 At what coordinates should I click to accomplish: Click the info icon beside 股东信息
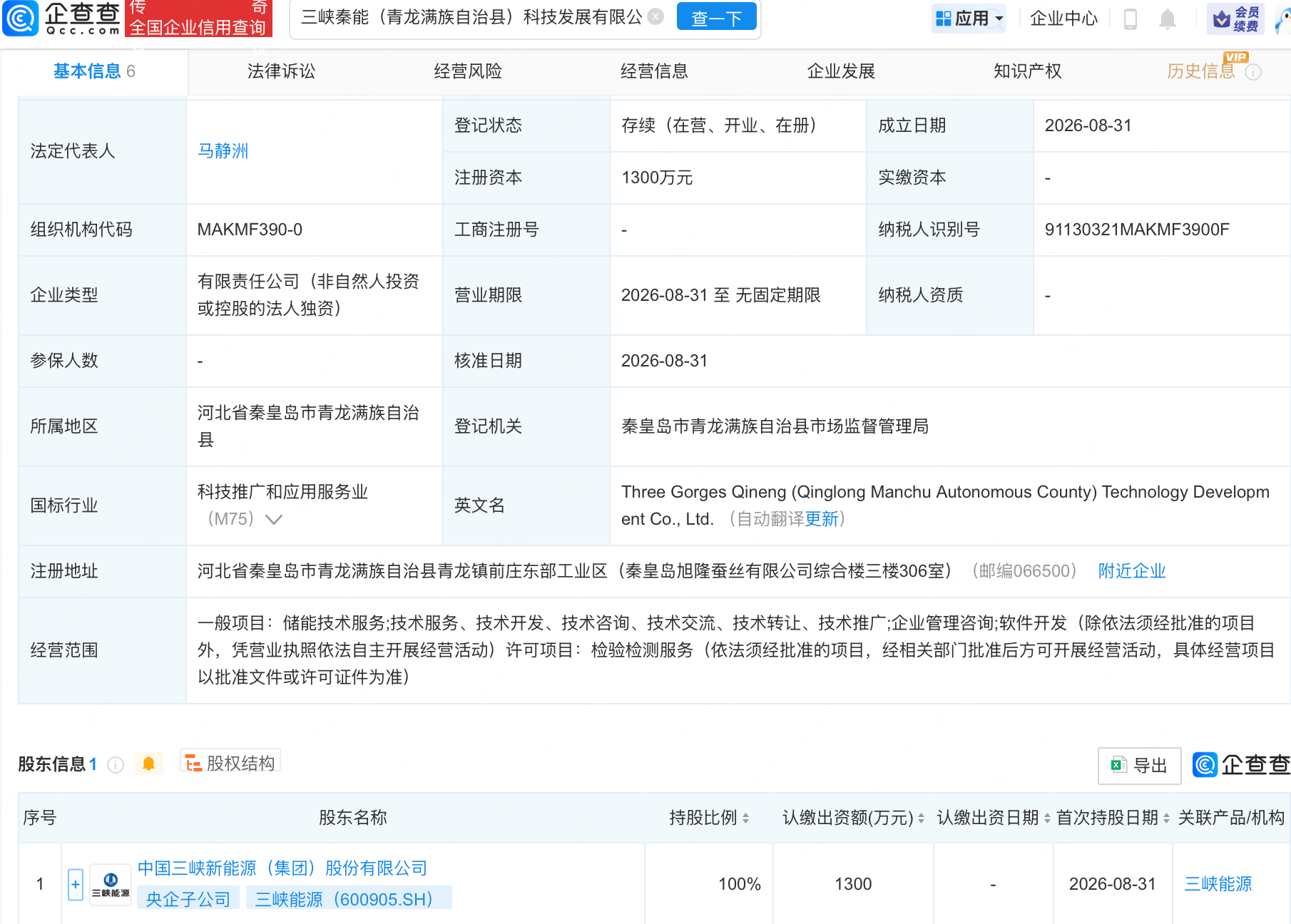point(116,765)
